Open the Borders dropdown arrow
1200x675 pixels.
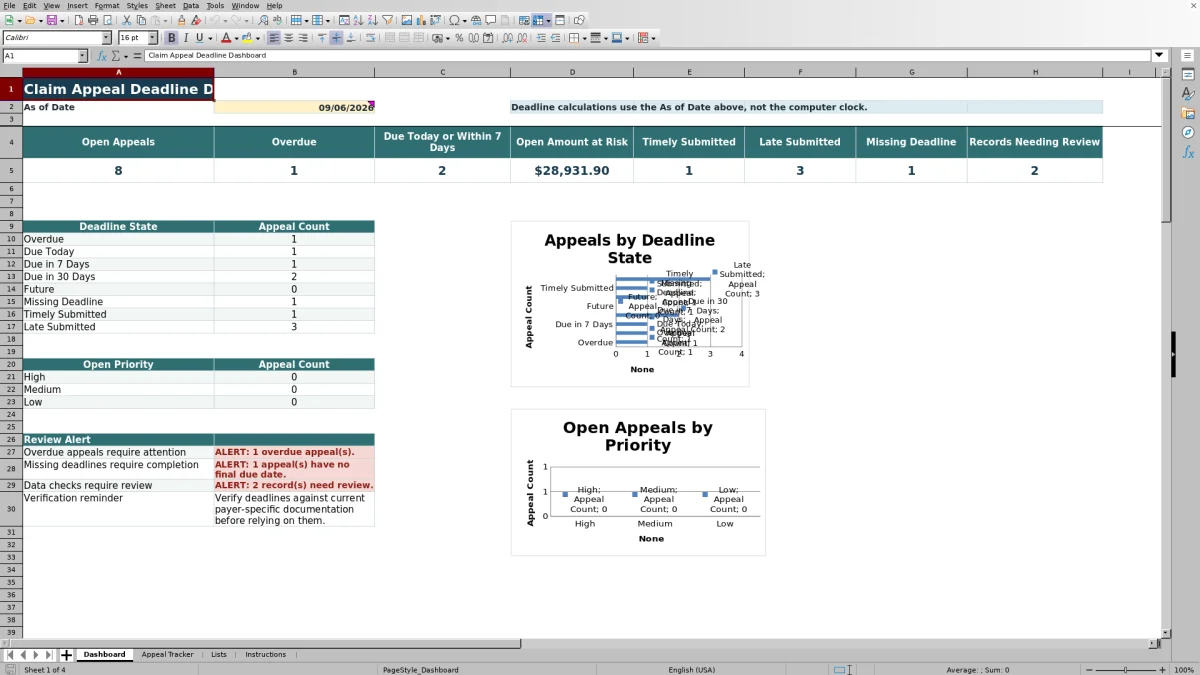pyautogui.click(x=584, y=38)
